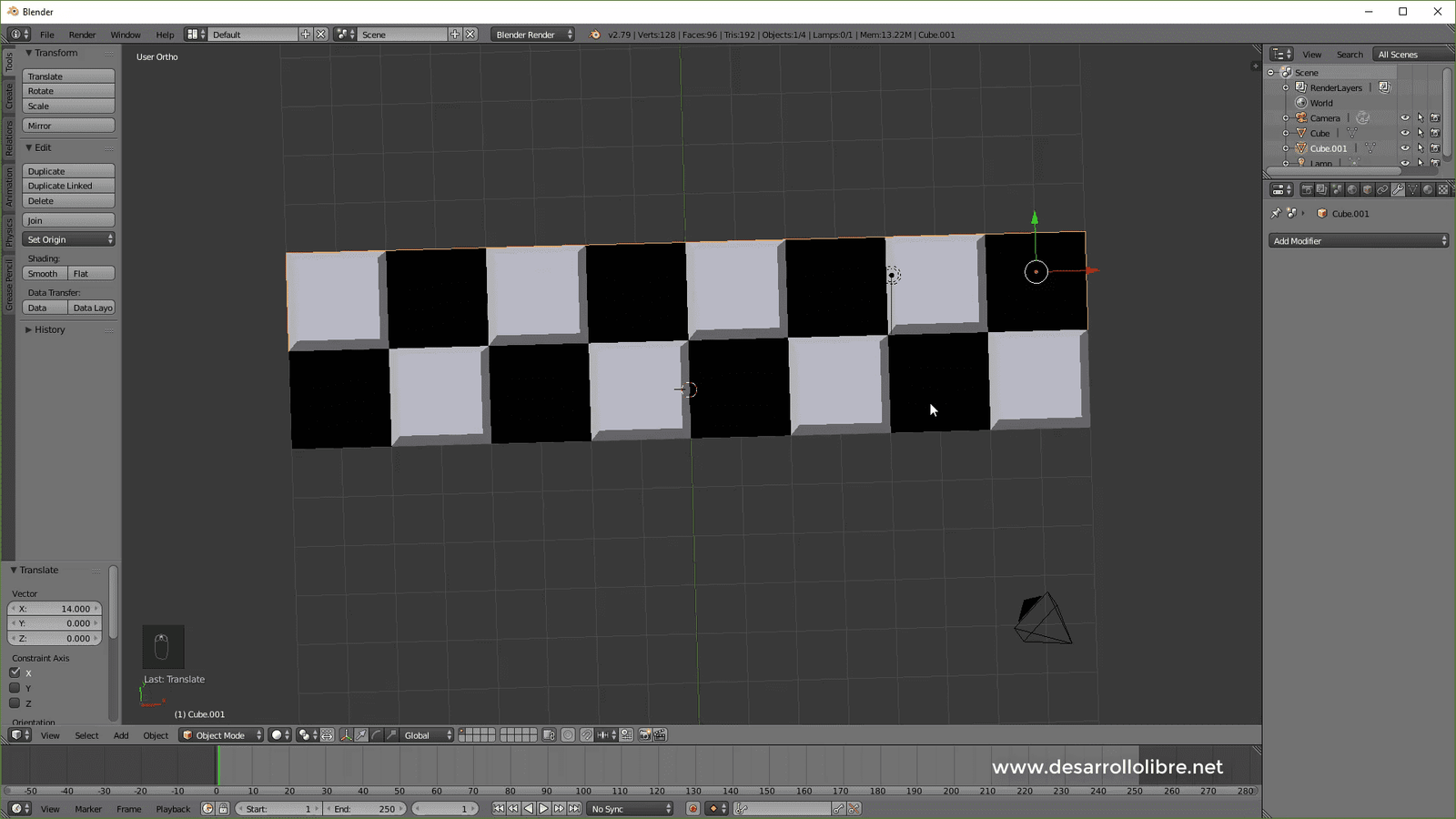The image size is (1456, 819).
Task: Open the File menu
Action: pyautogui.click(x=47, y=35)
